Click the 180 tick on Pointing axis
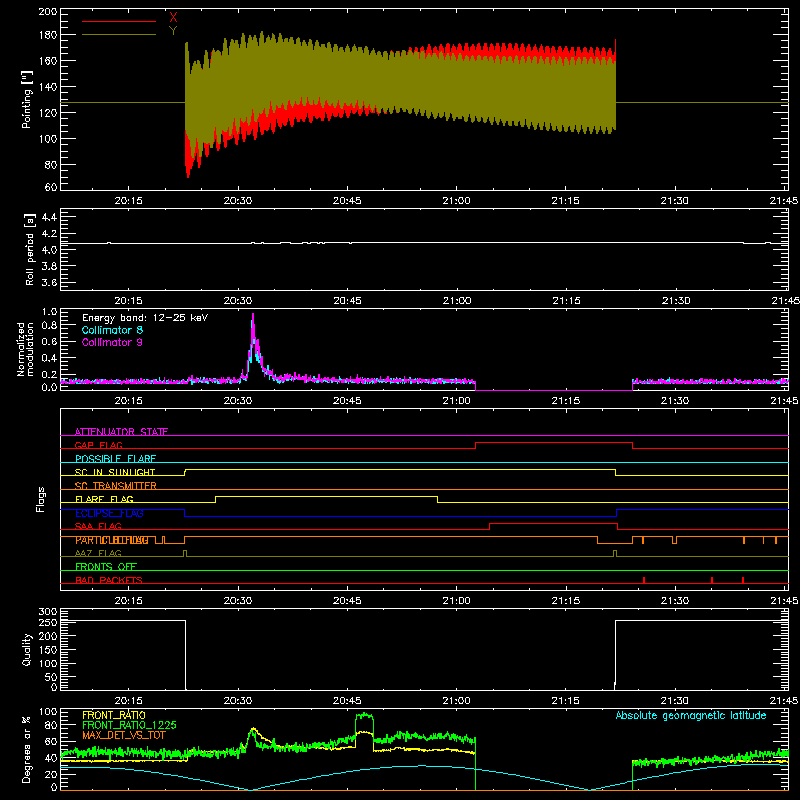This screenshot has width=800, height=800. [47, 35]
